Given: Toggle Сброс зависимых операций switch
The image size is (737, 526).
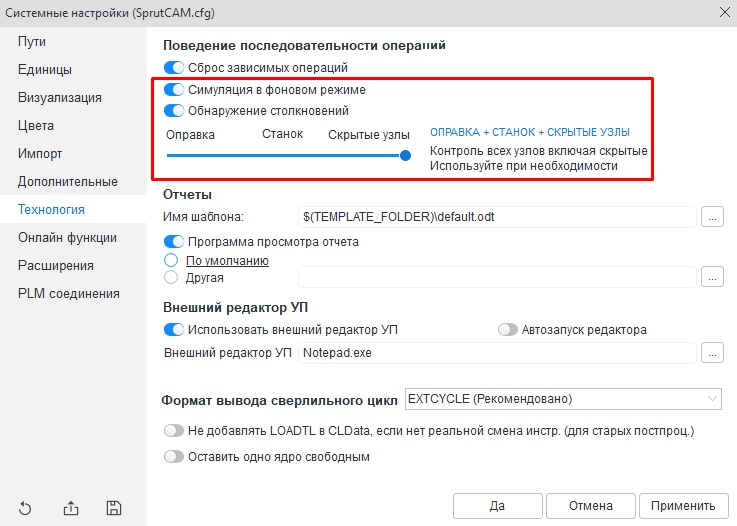Looking at the screenshot, I should (x=174, y=68).
